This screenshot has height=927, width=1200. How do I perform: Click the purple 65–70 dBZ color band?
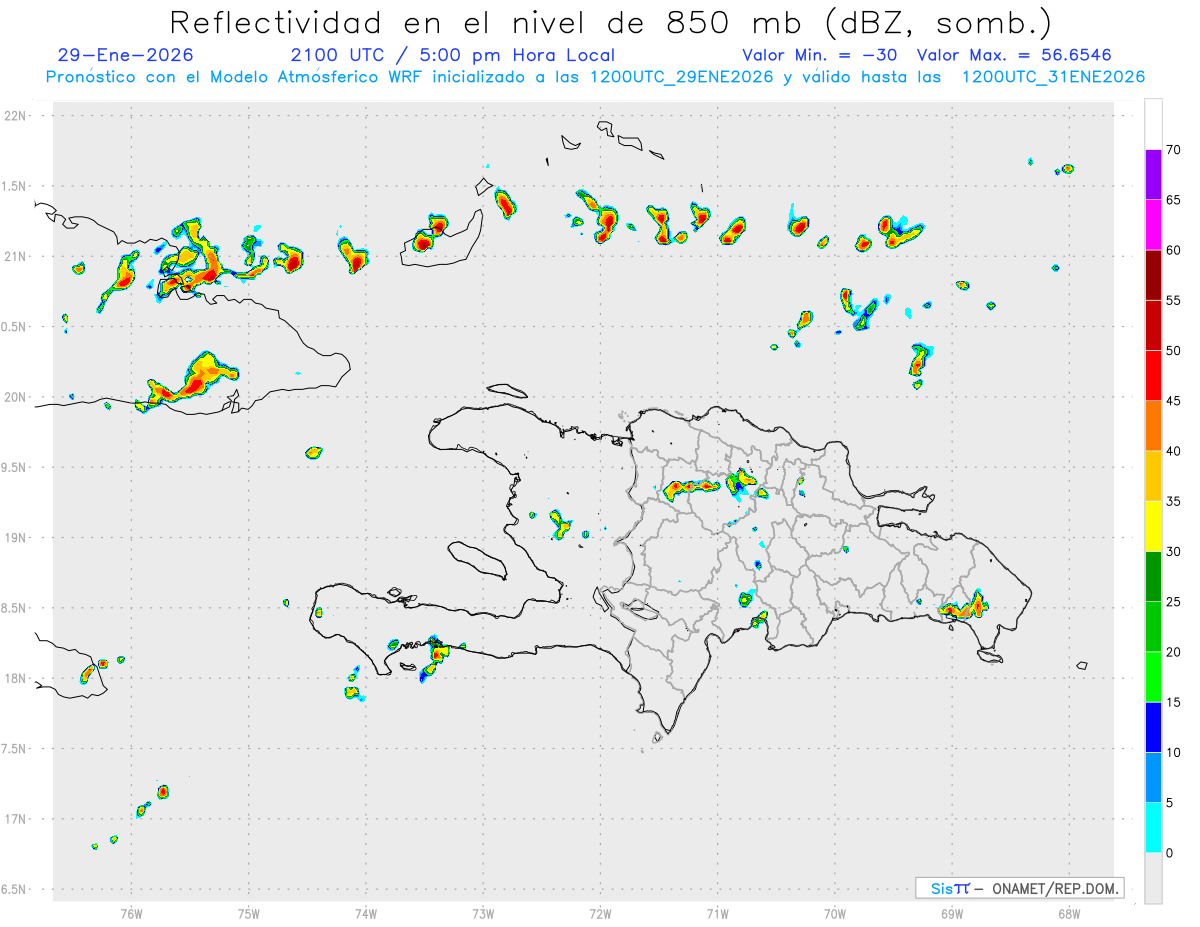(x=1153, y=175)
